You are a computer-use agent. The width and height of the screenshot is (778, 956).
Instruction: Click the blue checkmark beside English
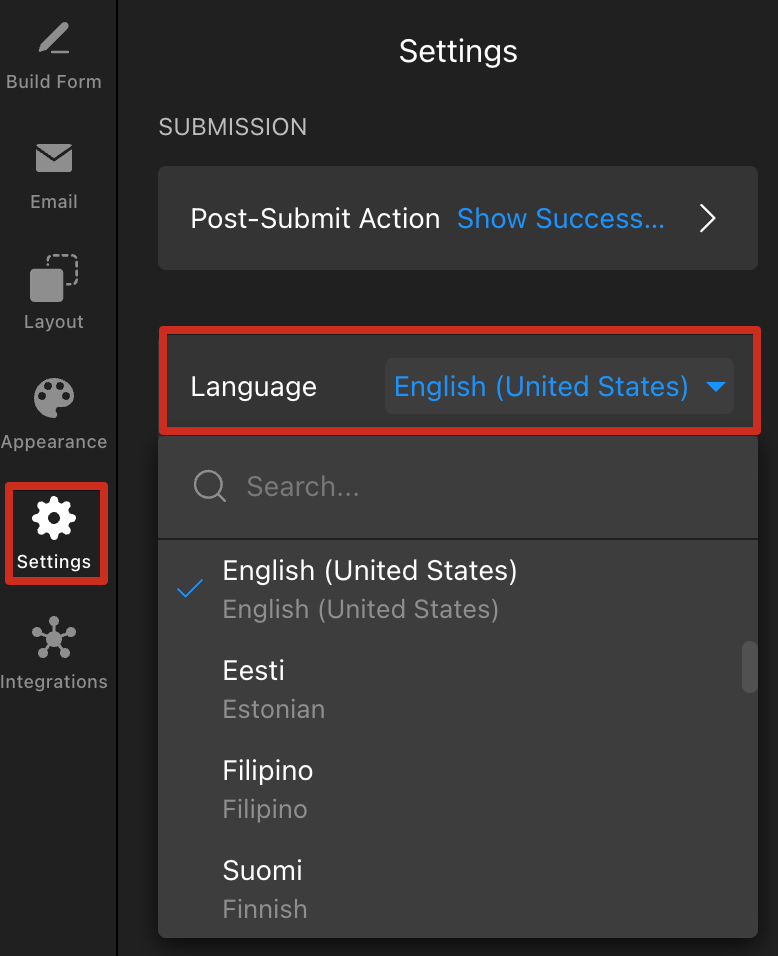click(190, 588)
